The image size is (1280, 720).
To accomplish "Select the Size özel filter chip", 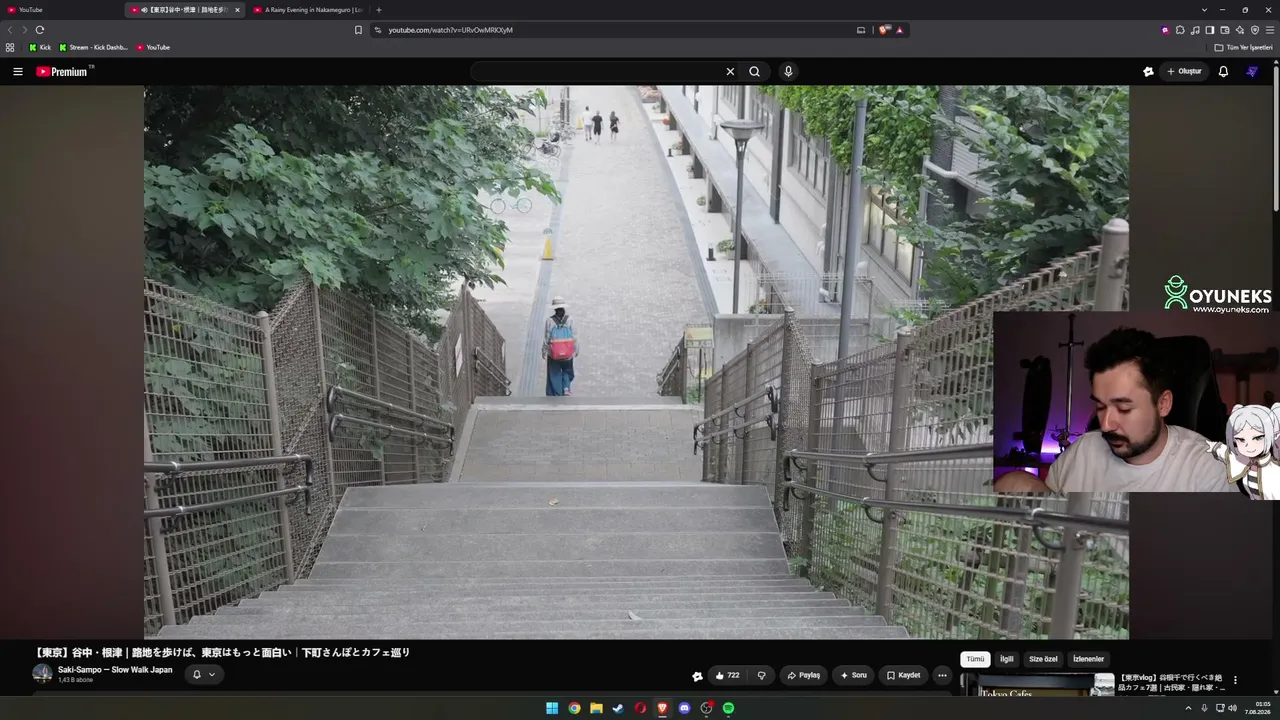I will pyautogui.click(x=1043, y=660).
